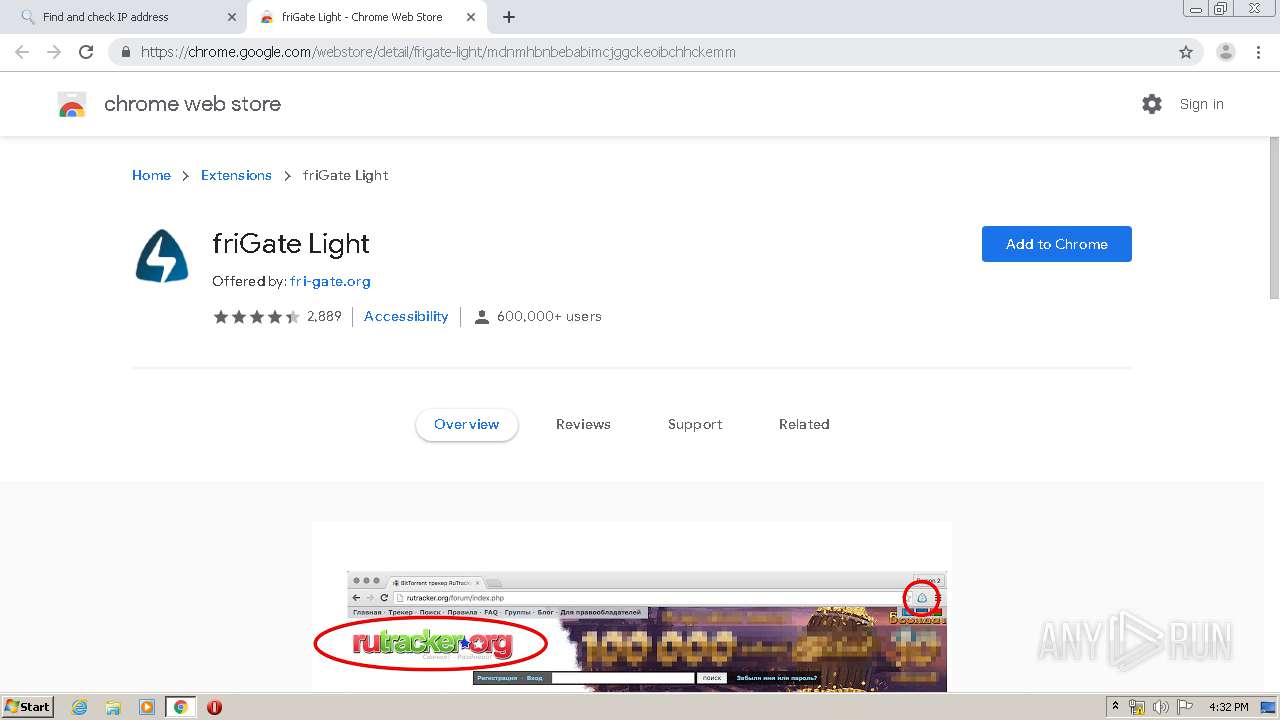Click the 4:32 PM system clock
The height and width of the screenshot is (720, 1280).
coord(1228,707)
